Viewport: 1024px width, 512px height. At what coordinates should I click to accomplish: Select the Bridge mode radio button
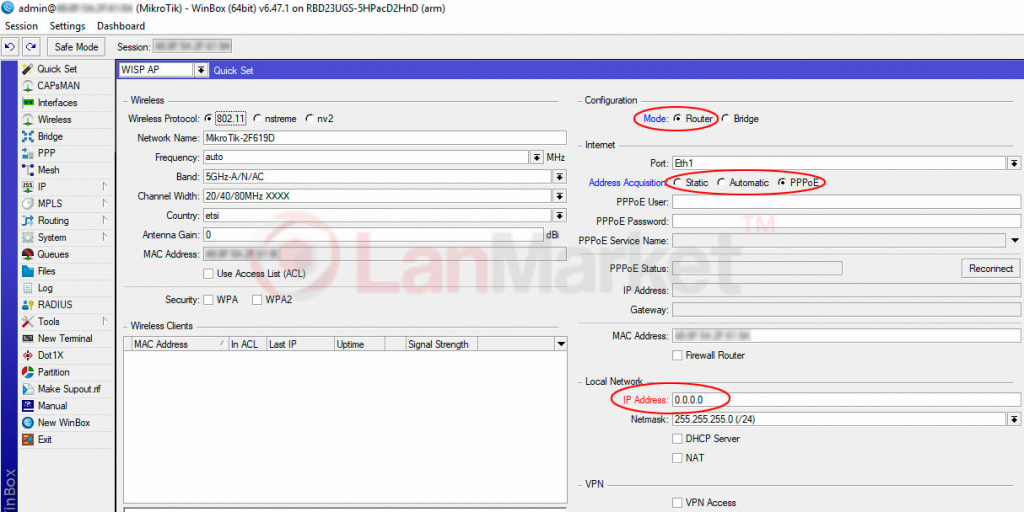pyautogui.click(x=726, y=119)
